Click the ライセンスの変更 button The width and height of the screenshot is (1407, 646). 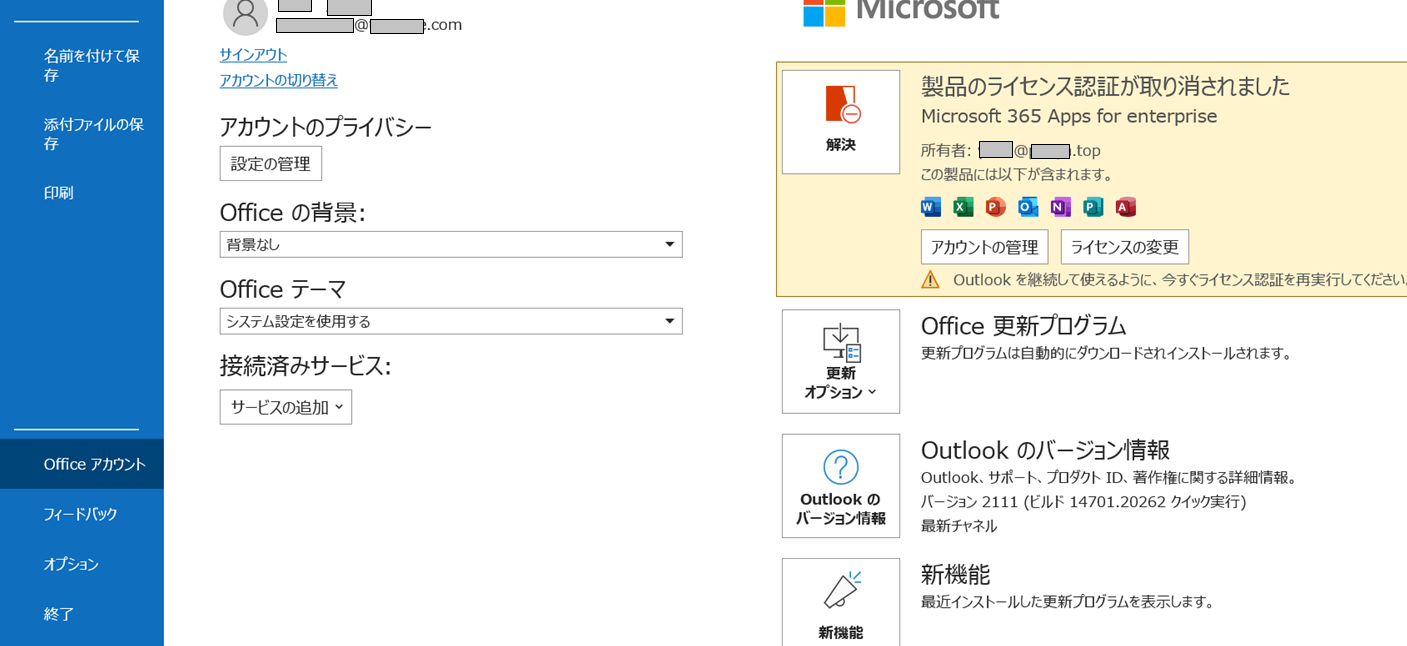pos(1125,247)
